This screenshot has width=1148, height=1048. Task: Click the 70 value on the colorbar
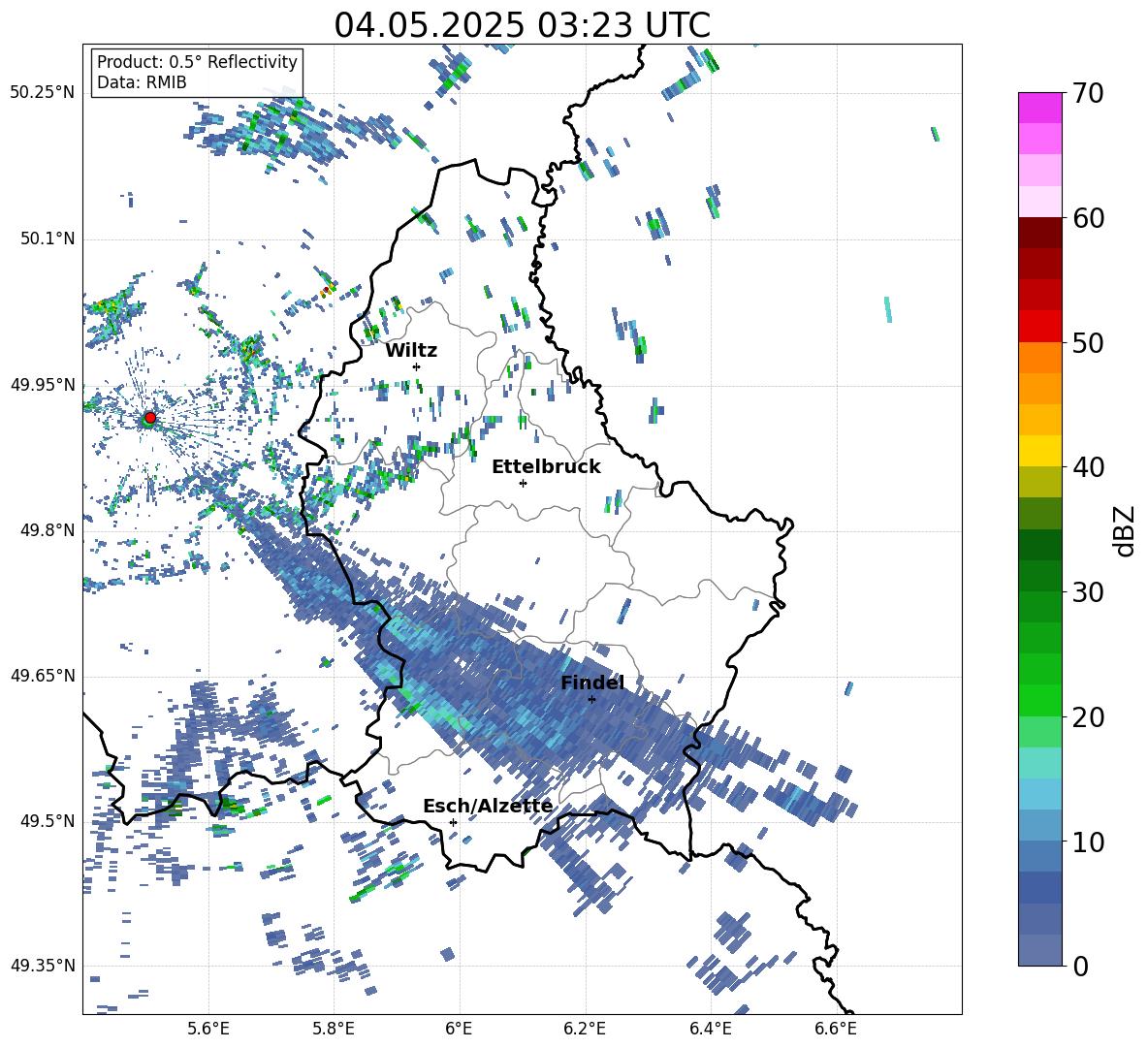tap(1088, 93)
